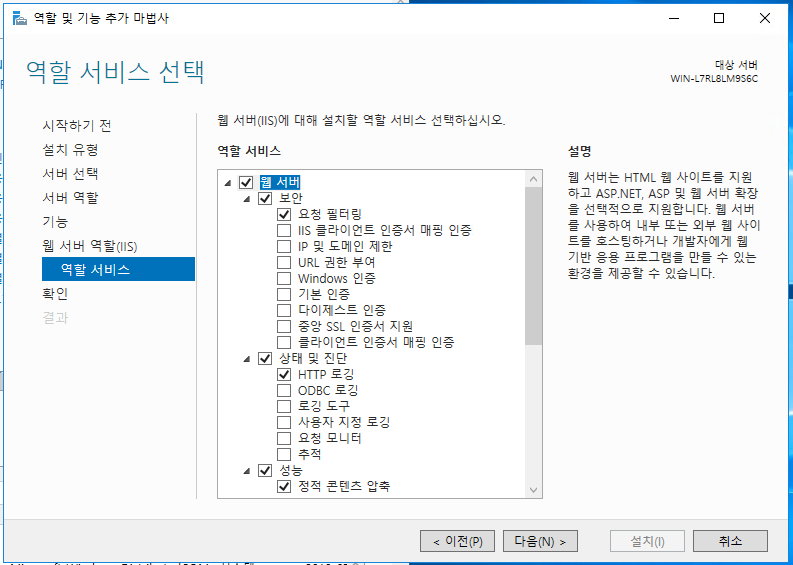Click the scroll up arrow of role list

click(534, 179)
